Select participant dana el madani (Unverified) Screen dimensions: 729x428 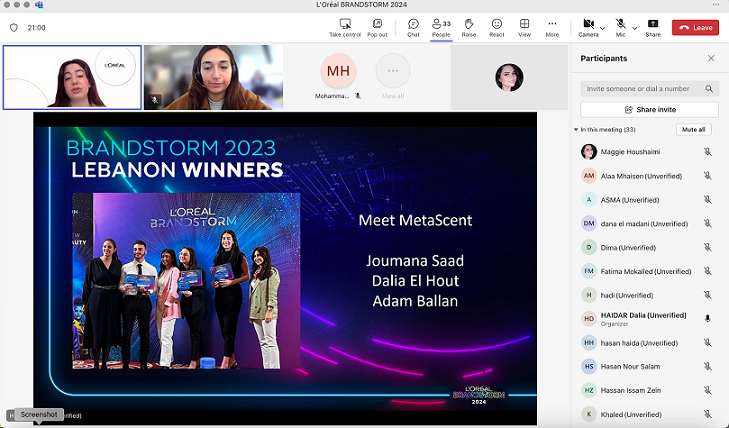click(649, 224)
